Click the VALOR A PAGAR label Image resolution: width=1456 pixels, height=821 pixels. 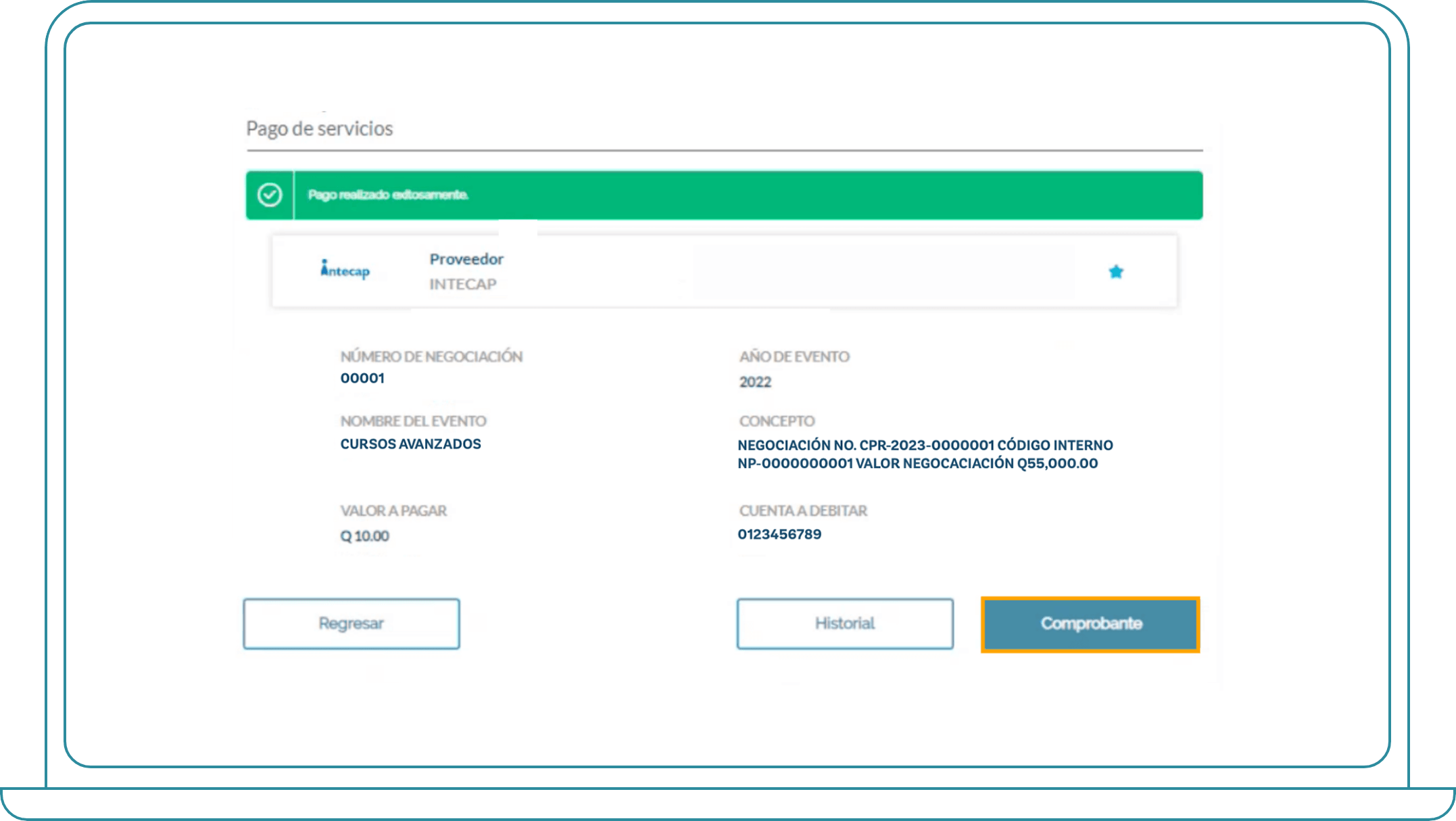[393, 511]
